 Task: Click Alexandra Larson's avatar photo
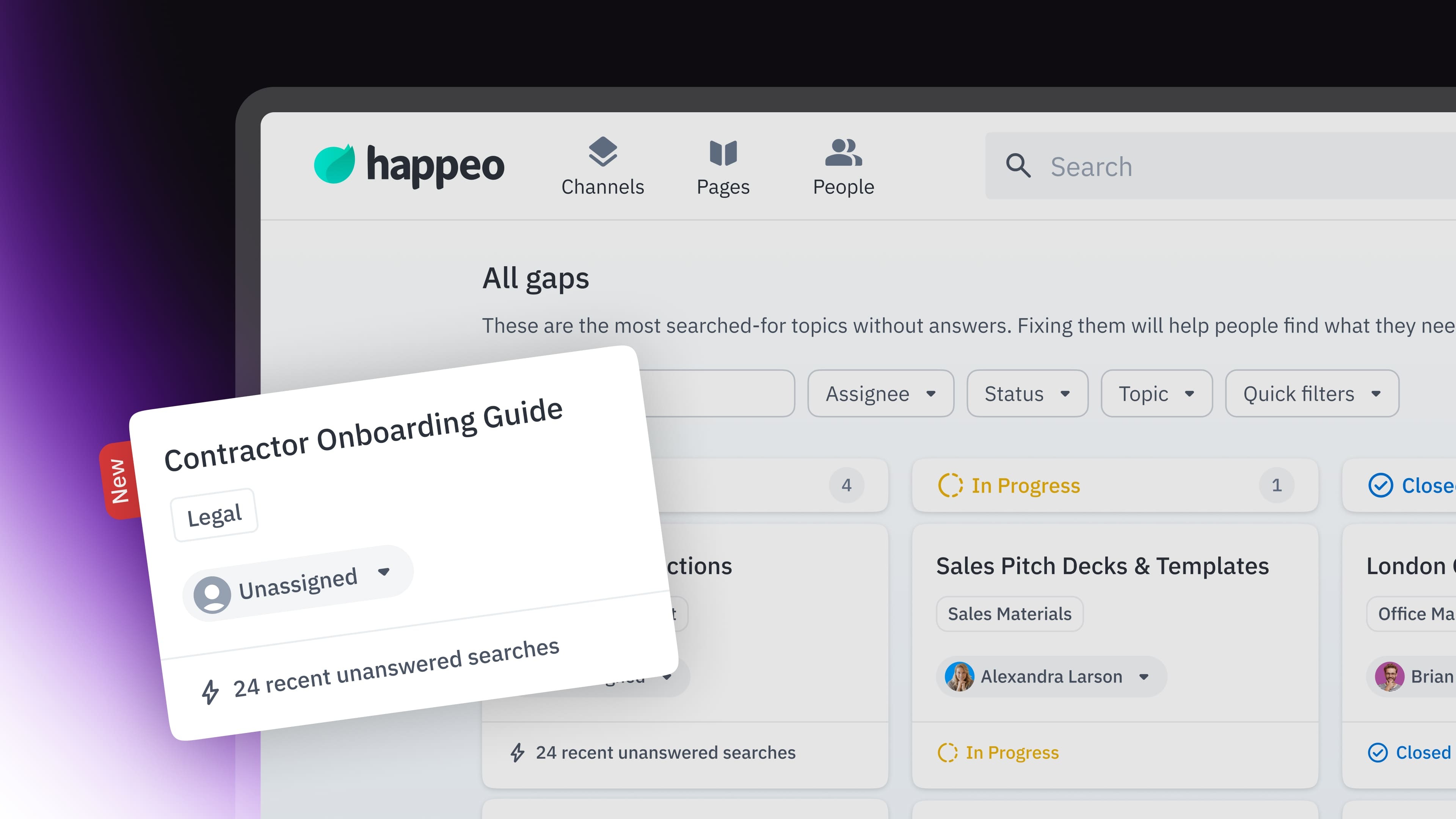click(x=960, y=676)
